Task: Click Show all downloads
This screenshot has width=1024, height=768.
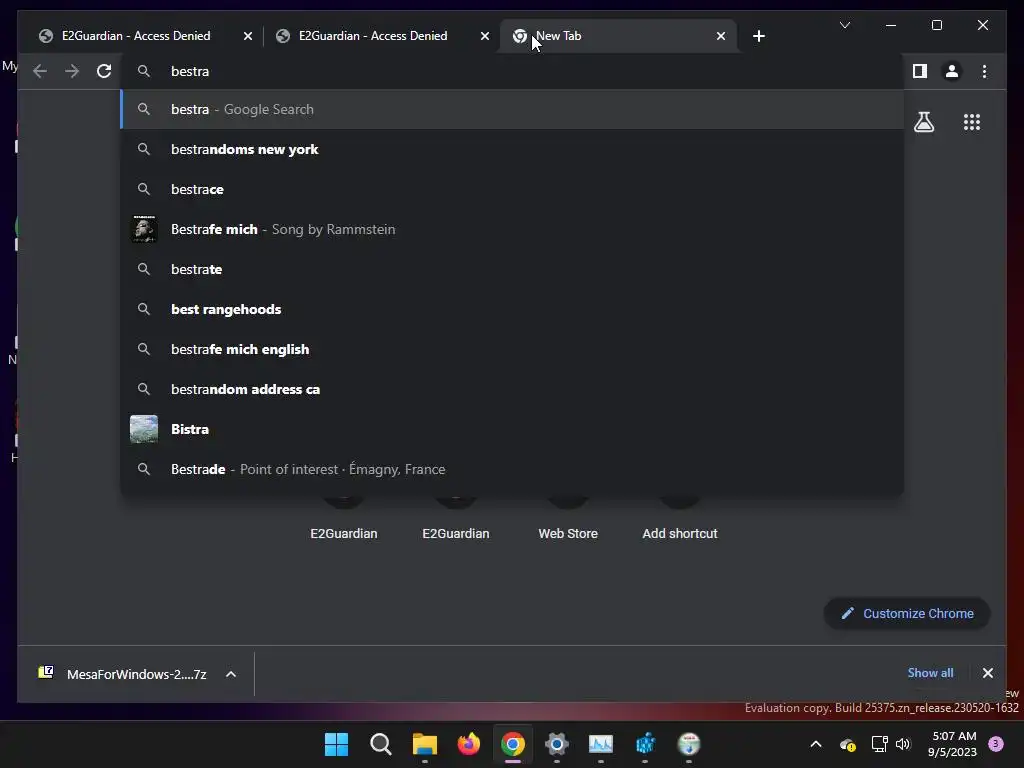Action: (x=930, y=673)
